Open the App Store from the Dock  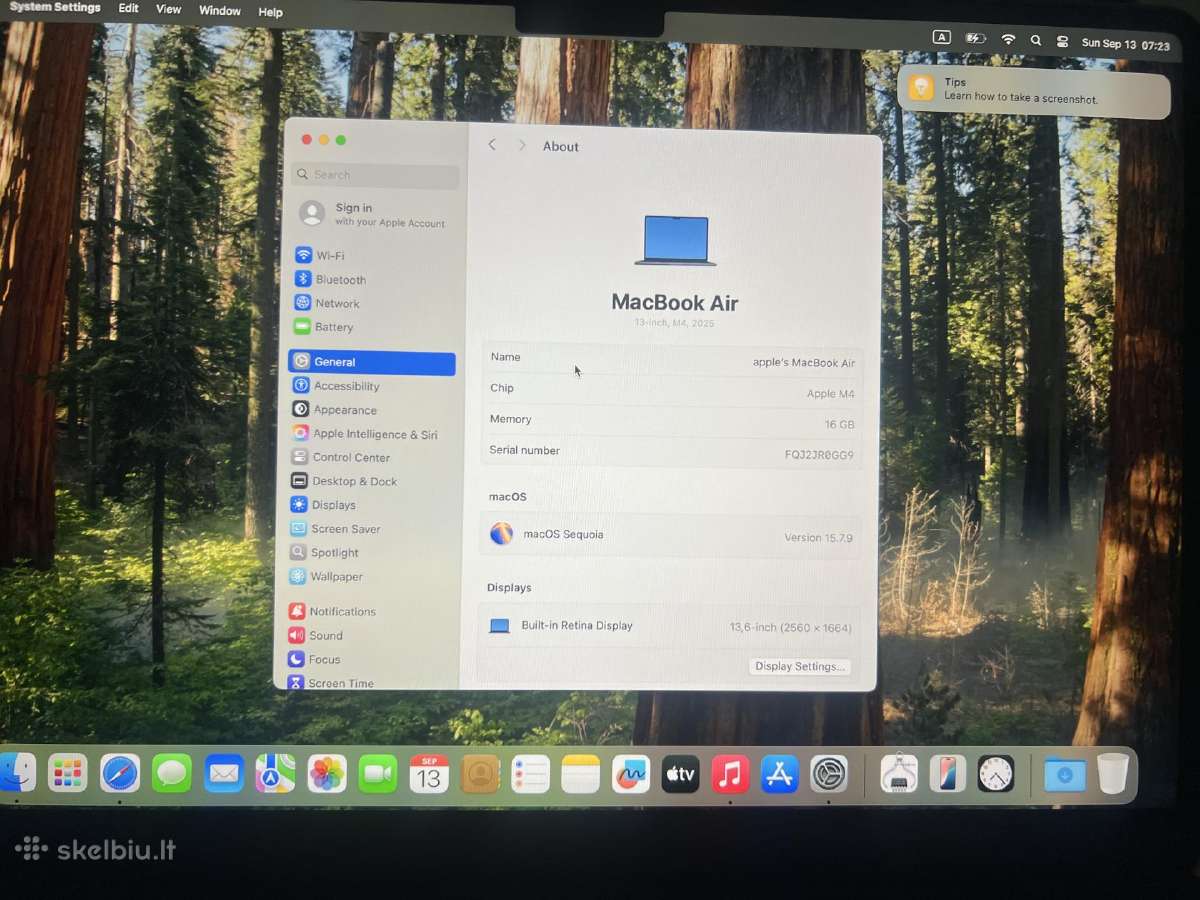point(779,774)
